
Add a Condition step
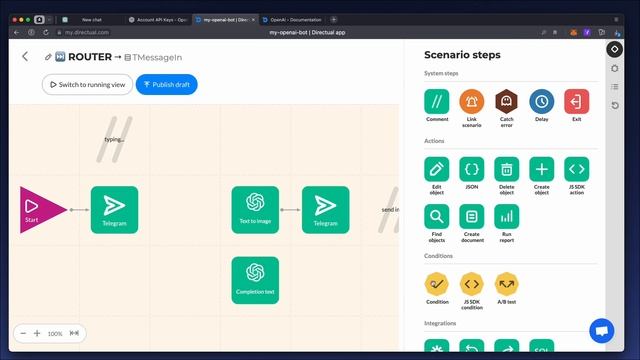tap(436, 284)
